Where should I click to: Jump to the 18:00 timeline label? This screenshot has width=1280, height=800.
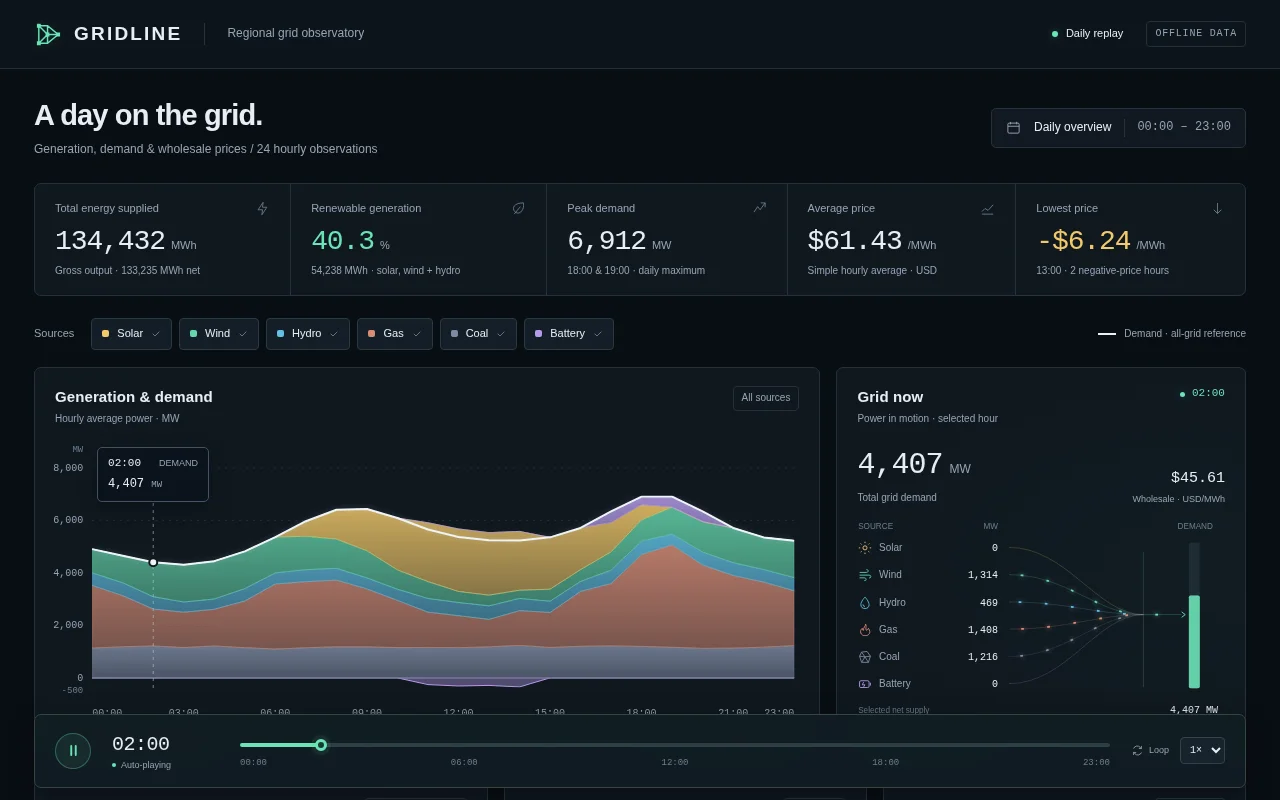click(885, 763)
